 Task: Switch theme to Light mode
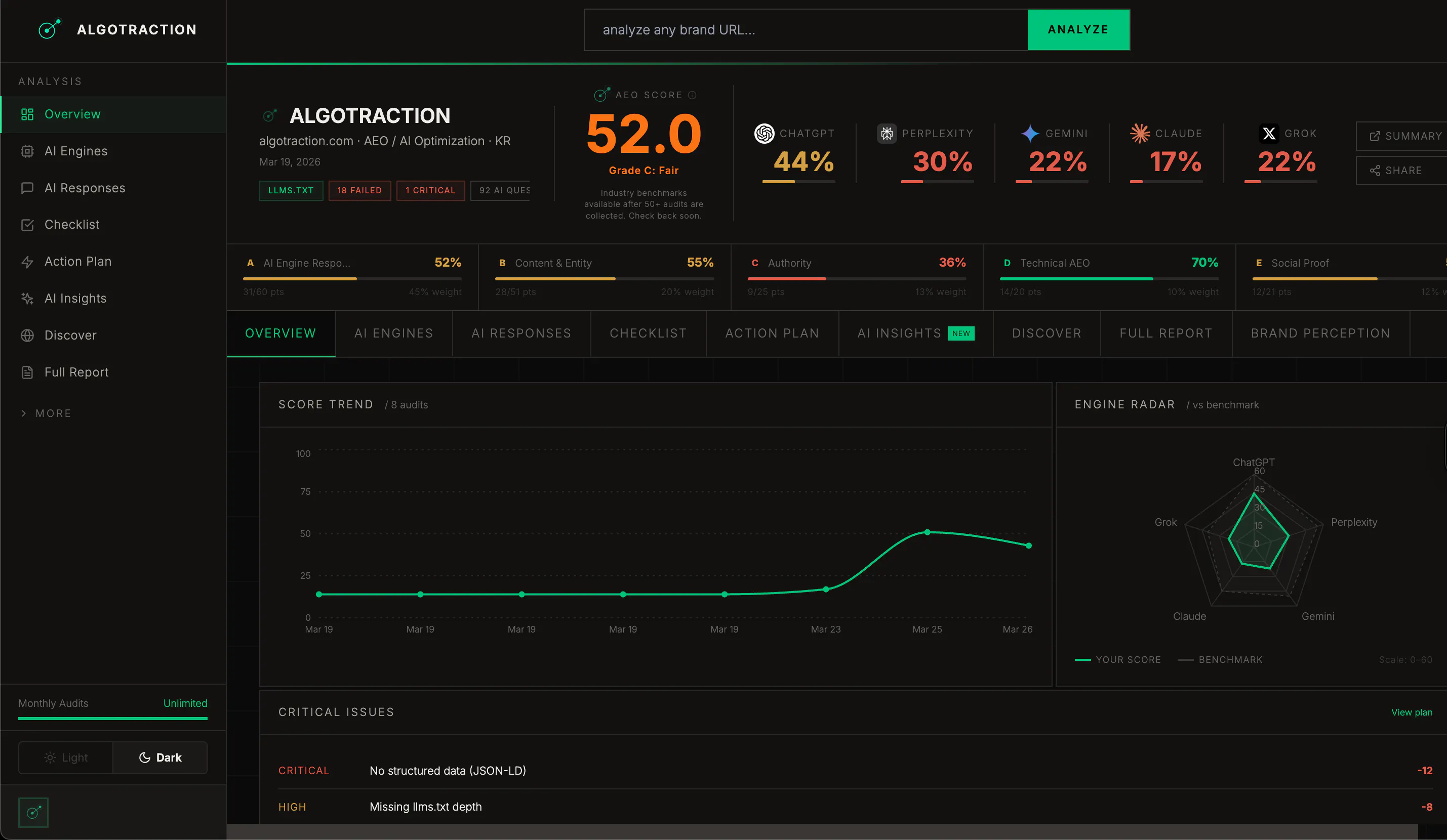(x=66, y=758)
